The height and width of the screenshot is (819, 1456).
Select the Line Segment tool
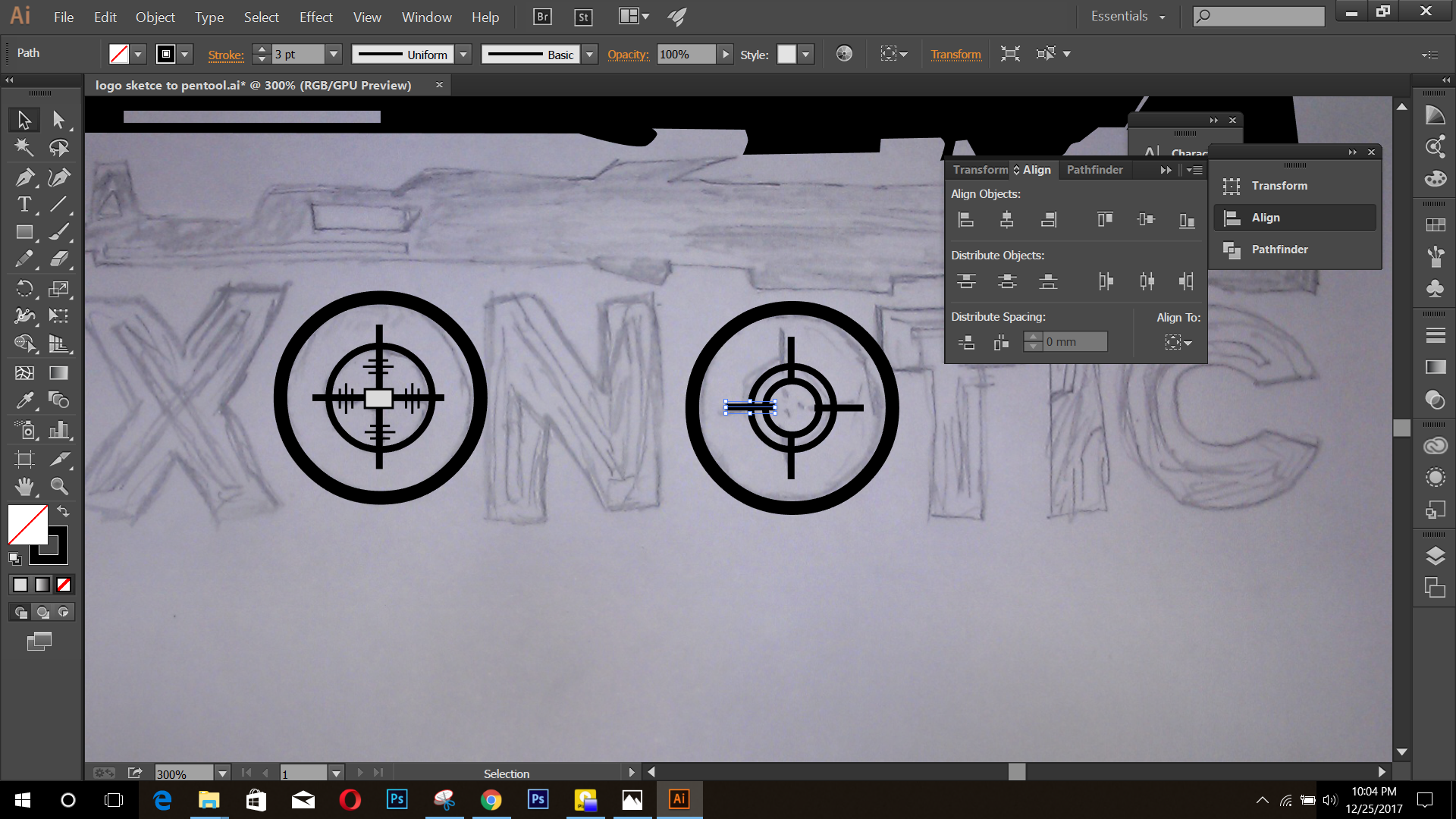58,204
